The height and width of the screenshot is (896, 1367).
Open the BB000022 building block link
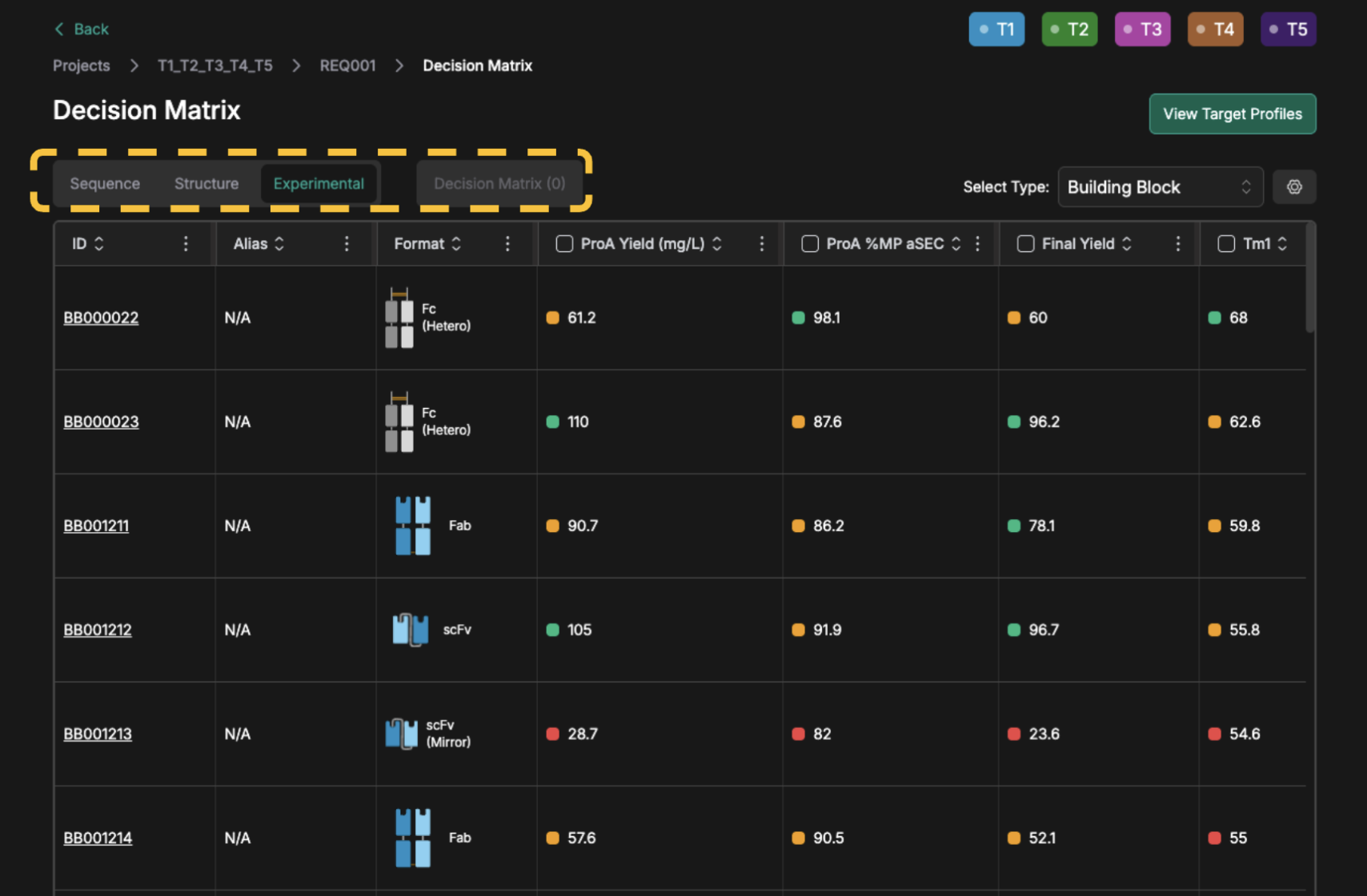pos(101,318)
